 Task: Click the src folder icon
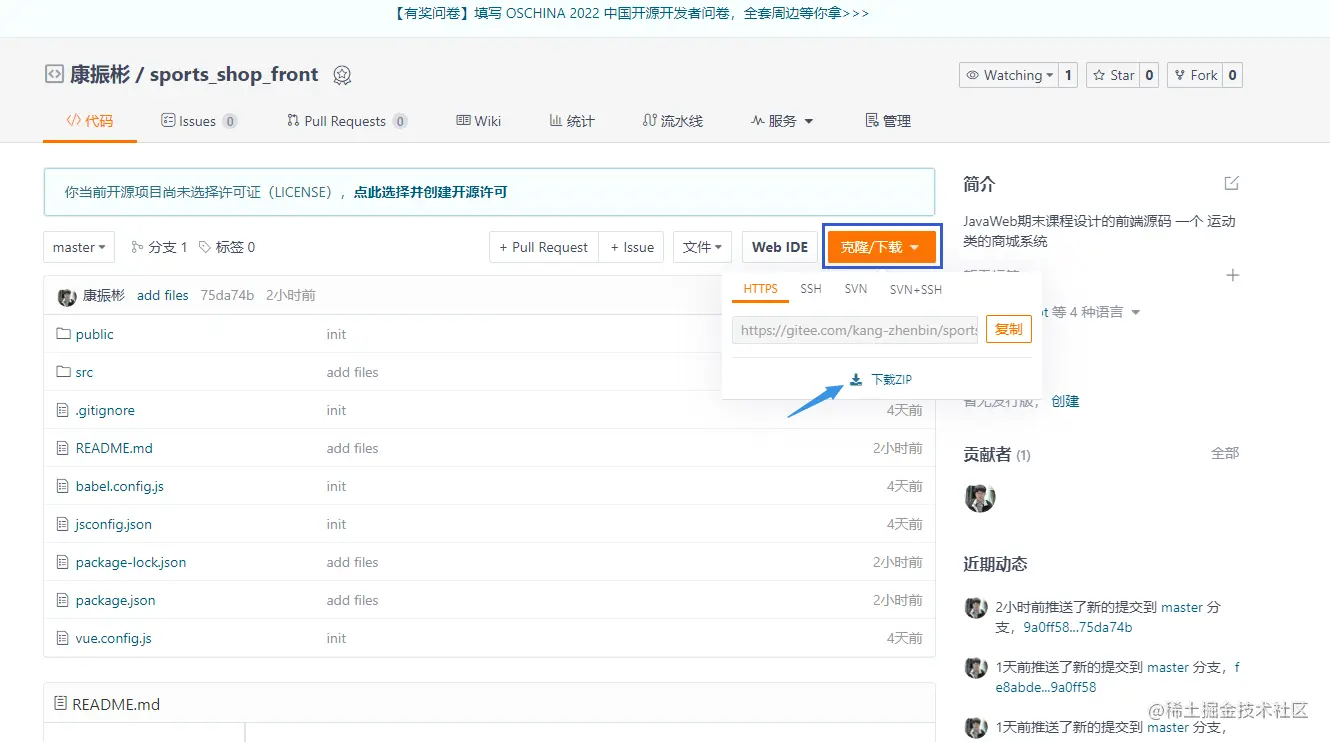coord(64,372)
